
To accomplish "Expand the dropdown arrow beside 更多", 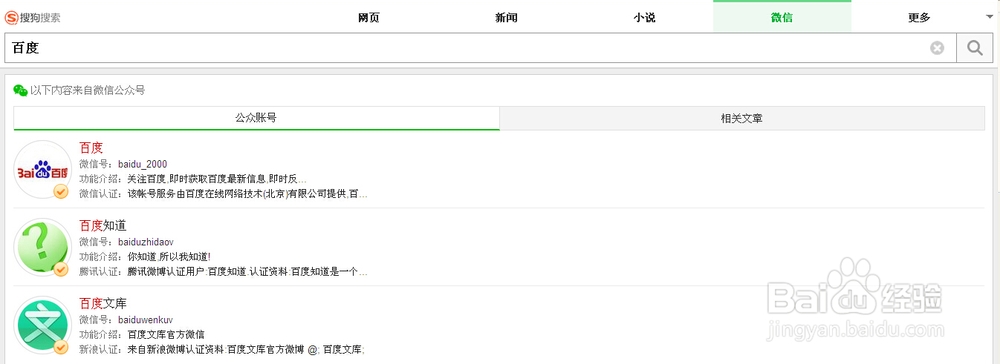I will [x=989, y=17].
